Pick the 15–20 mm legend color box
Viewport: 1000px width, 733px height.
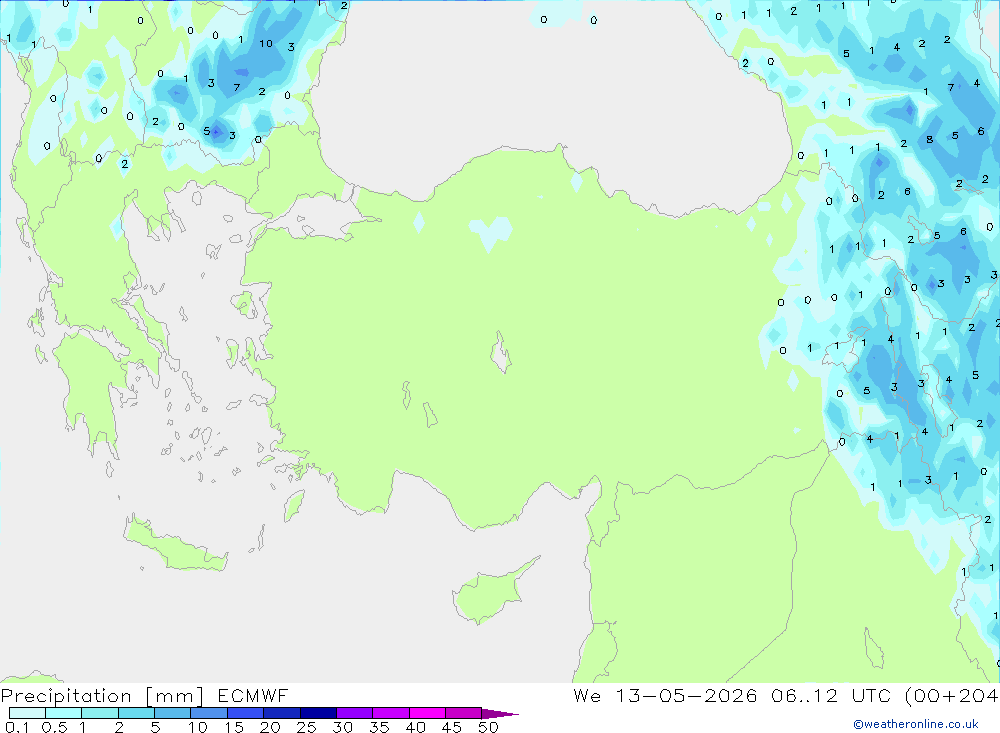click(246, 713)
